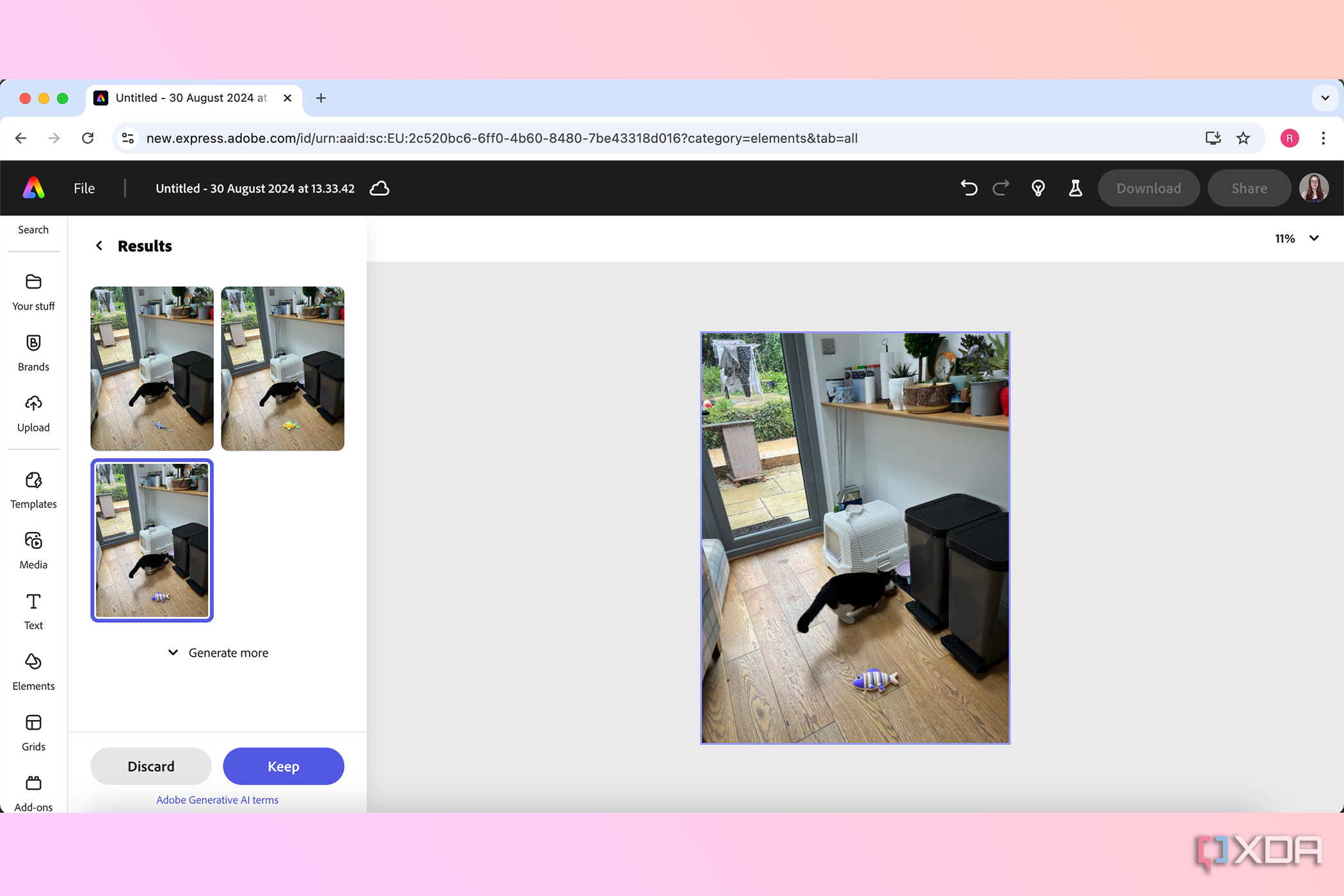Open the 11% zoom level dropdown

click(x=1297, y=239)
